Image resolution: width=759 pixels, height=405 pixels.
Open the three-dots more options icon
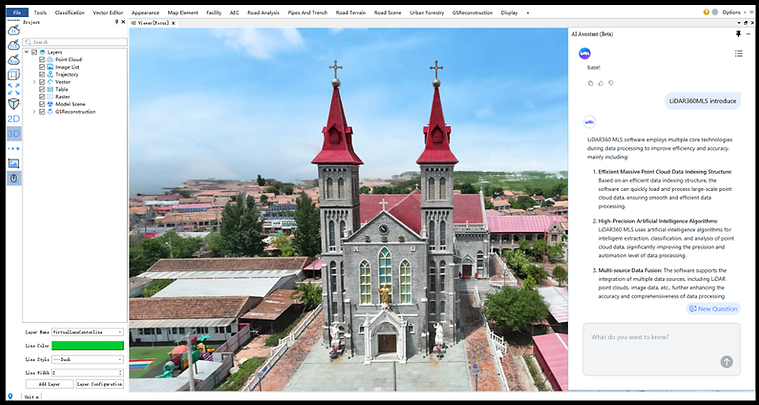click(14, 149)
